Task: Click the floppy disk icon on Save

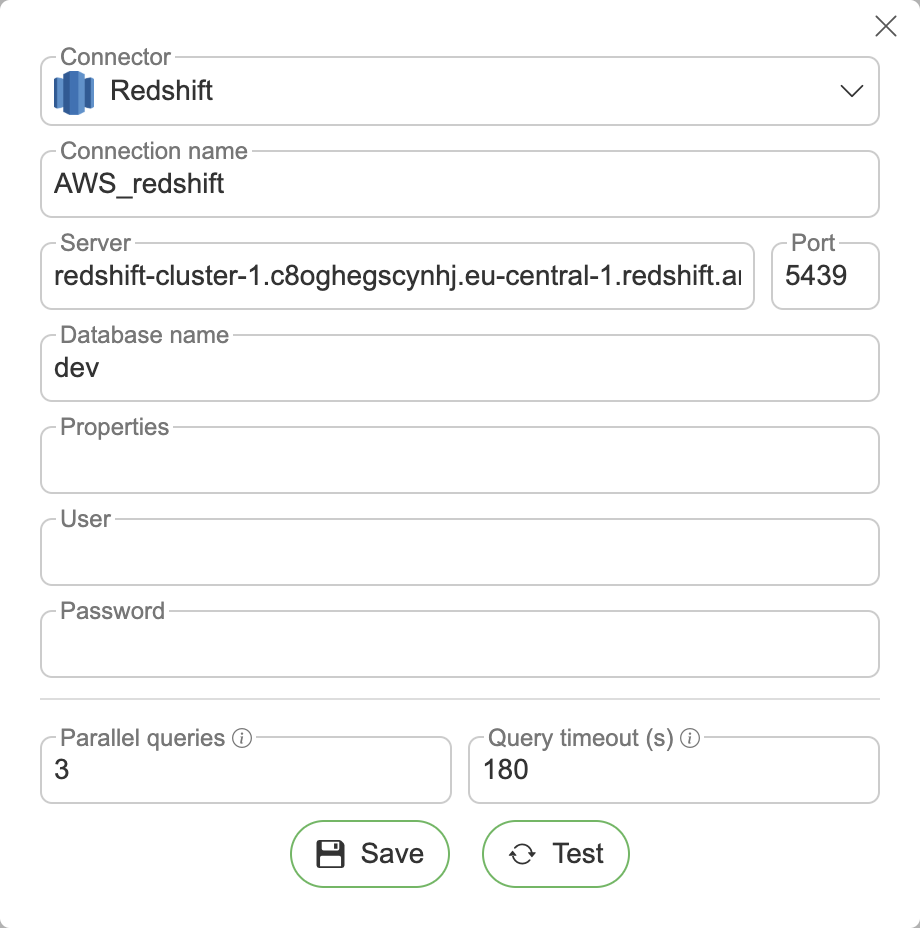Action: 330,854
